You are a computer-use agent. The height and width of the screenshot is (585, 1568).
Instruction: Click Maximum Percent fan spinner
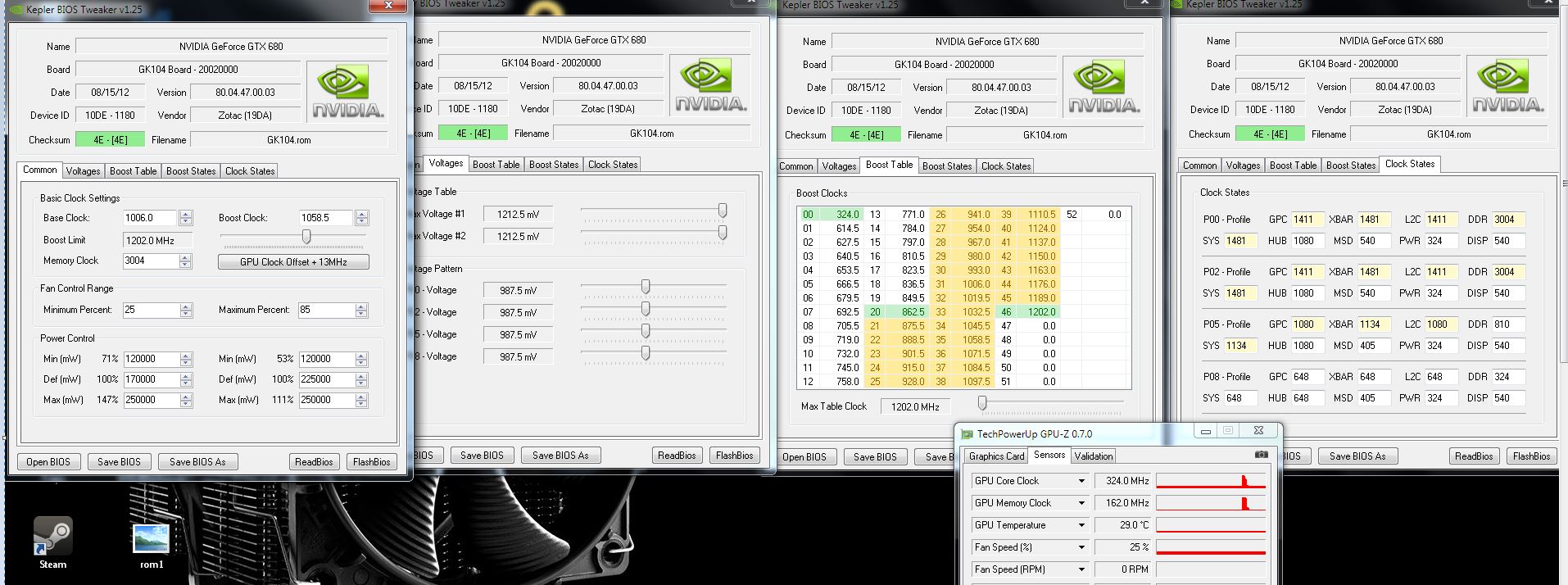362,311
